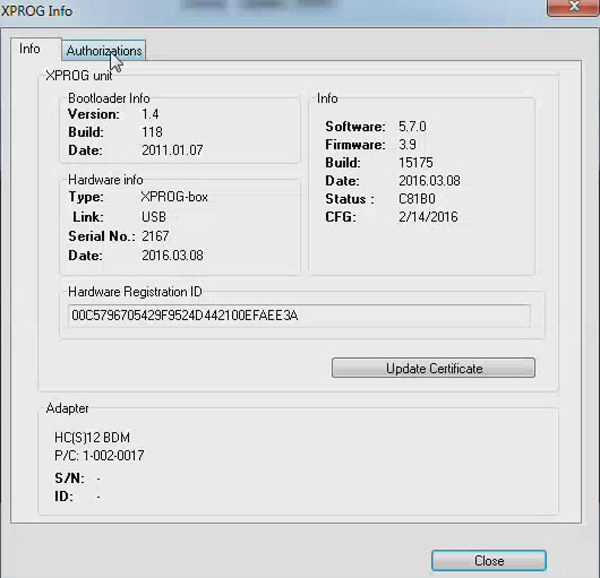The height and width of the screenshot is (578, 600).
Task: Close the XPROG Info window with X
Action: click(x=574, y=7)
